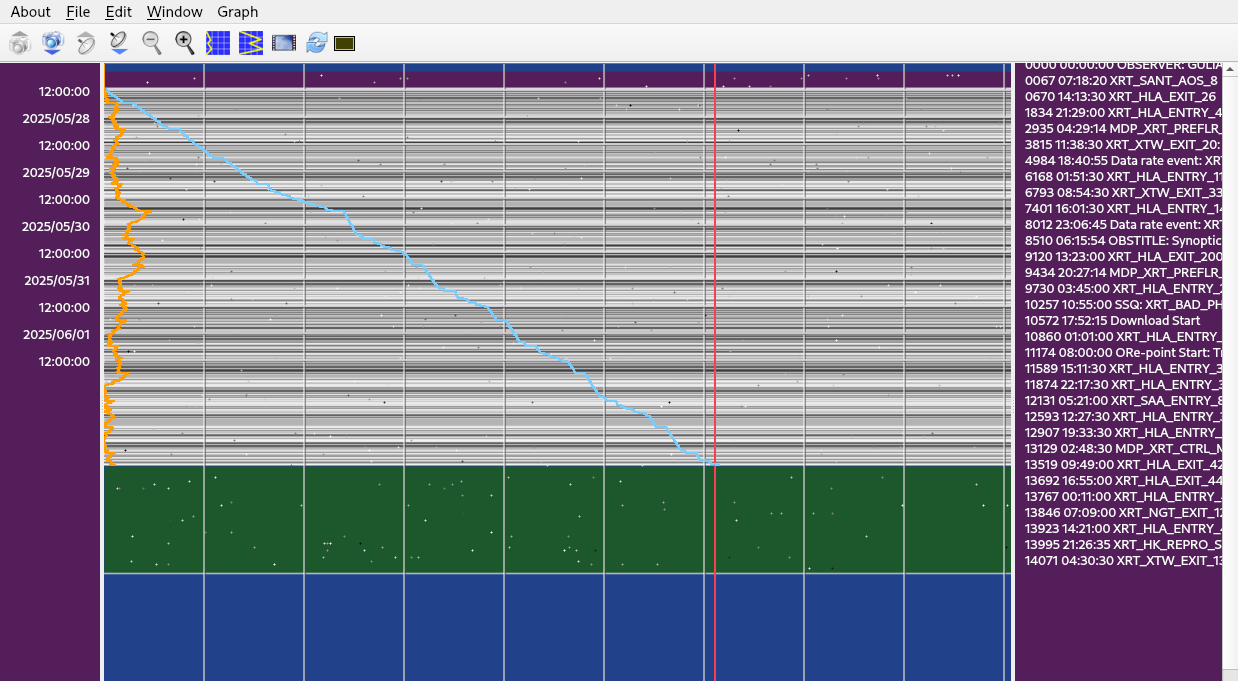Click the dark olive rectangle color swatch
The height and width of the screenshot is (681, 1238).
pyautogui.click(x=345, y=43)
